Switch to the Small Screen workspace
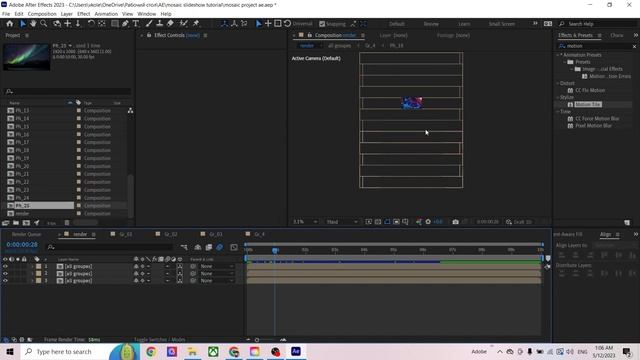Viewport: 640px width, 360px height. [x=502, y=24]
